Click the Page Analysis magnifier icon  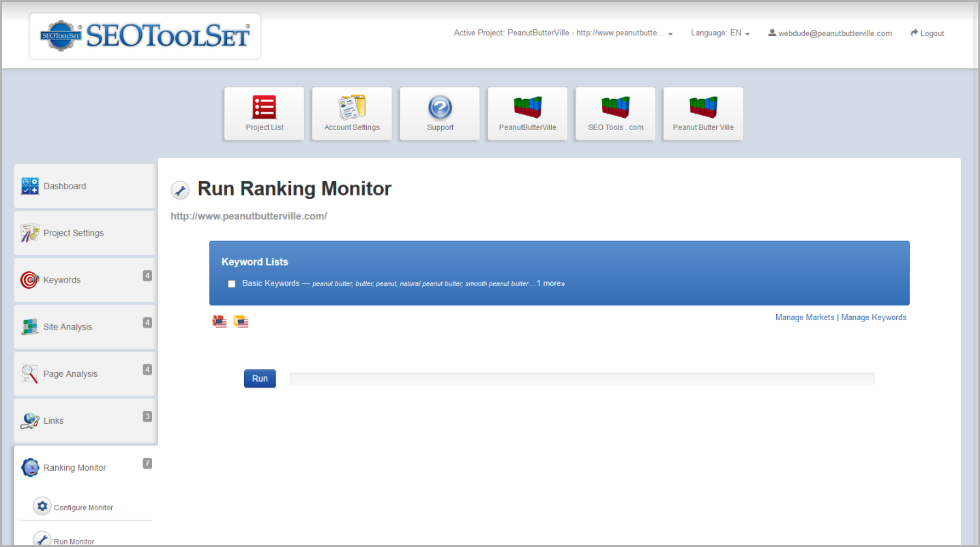(x=30, y=373)
